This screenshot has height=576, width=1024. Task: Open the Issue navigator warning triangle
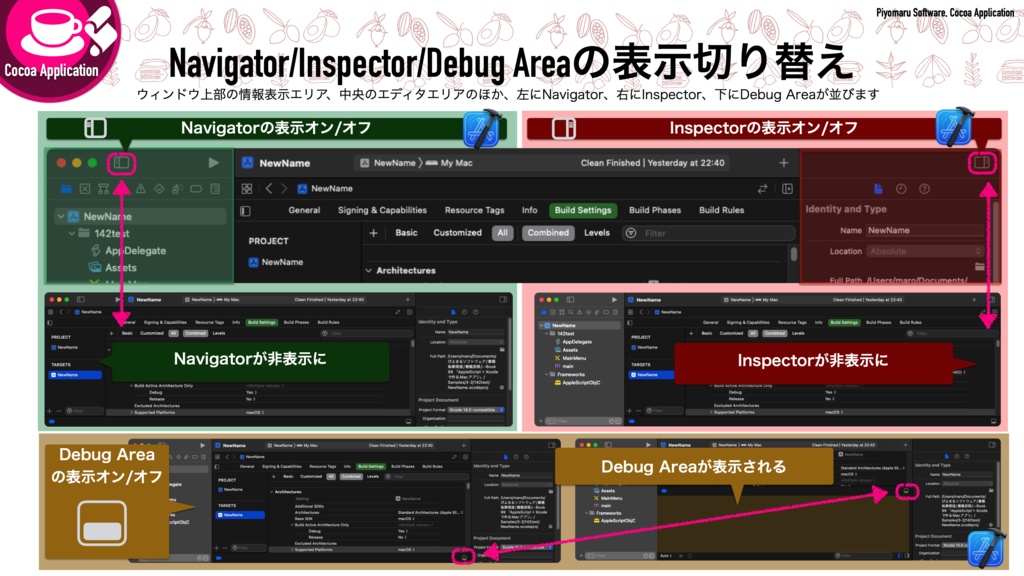point(140,189)
